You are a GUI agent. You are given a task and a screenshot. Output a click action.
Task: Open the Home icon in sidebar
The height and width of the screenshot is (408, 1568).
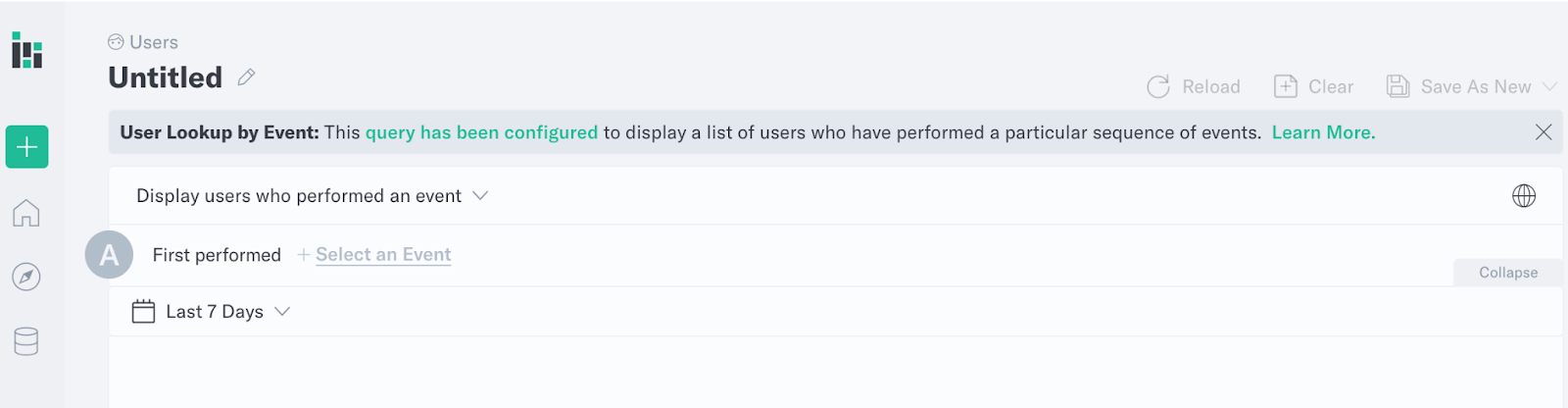(x=26, y=213)
